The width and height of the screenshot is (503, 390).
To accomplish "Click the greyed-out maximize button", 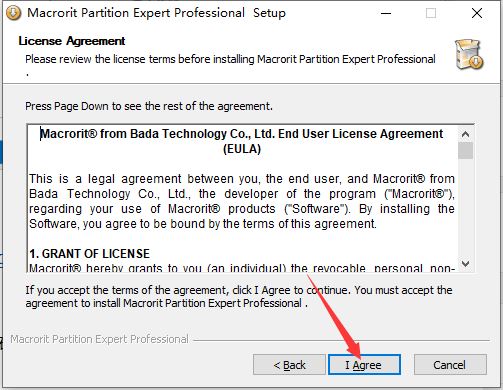I will click(x=431, y=13).
